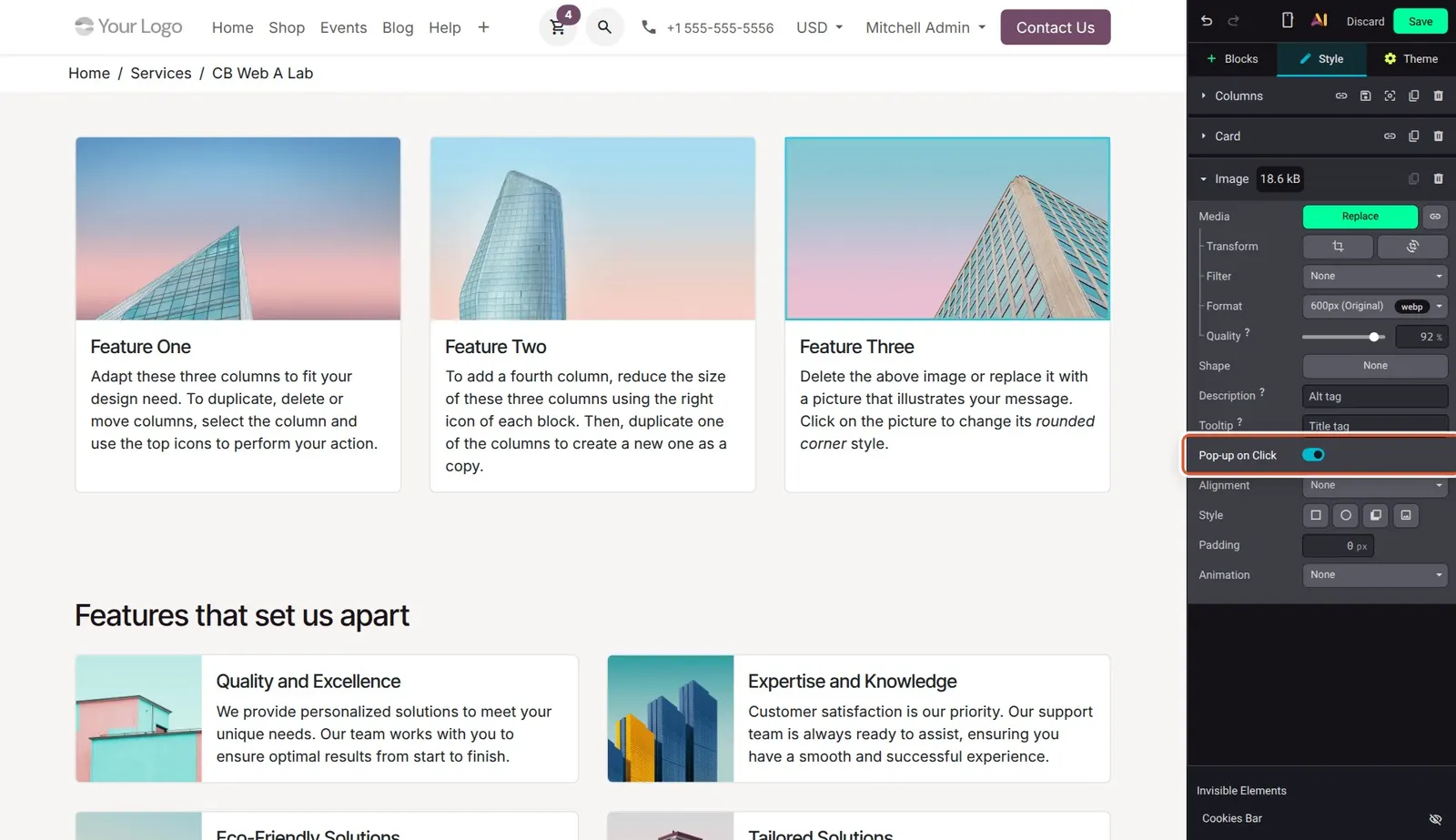Switch to the Style tab
The width and height of the screenshot is (1456, 840).
coord(1321,59)
